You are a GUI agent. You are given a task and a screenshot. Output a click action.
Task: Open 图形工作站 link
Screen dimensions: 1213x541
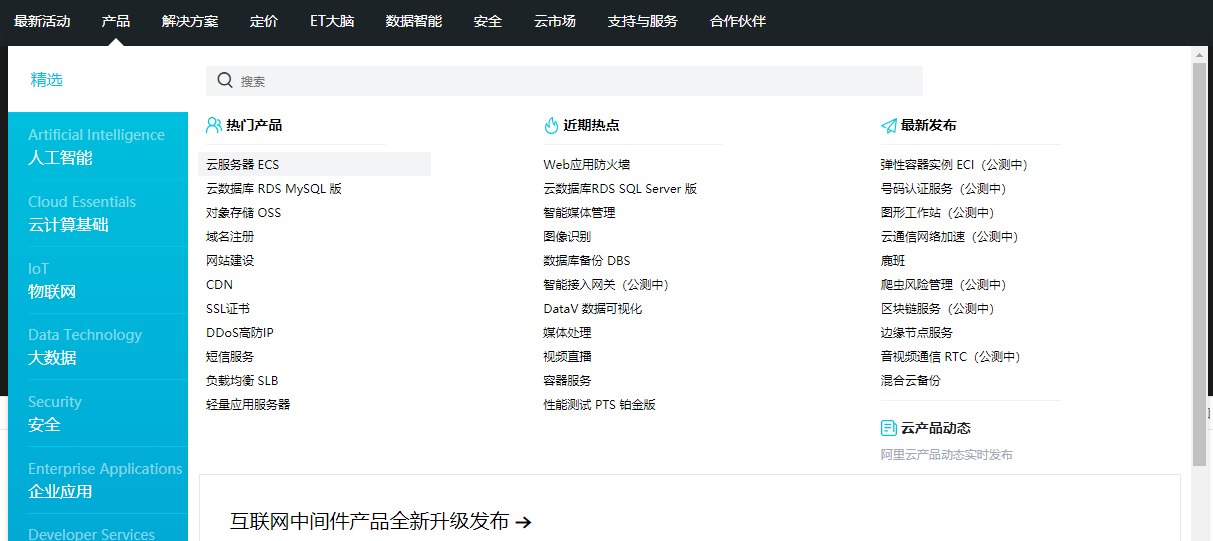tap(940, 212)
